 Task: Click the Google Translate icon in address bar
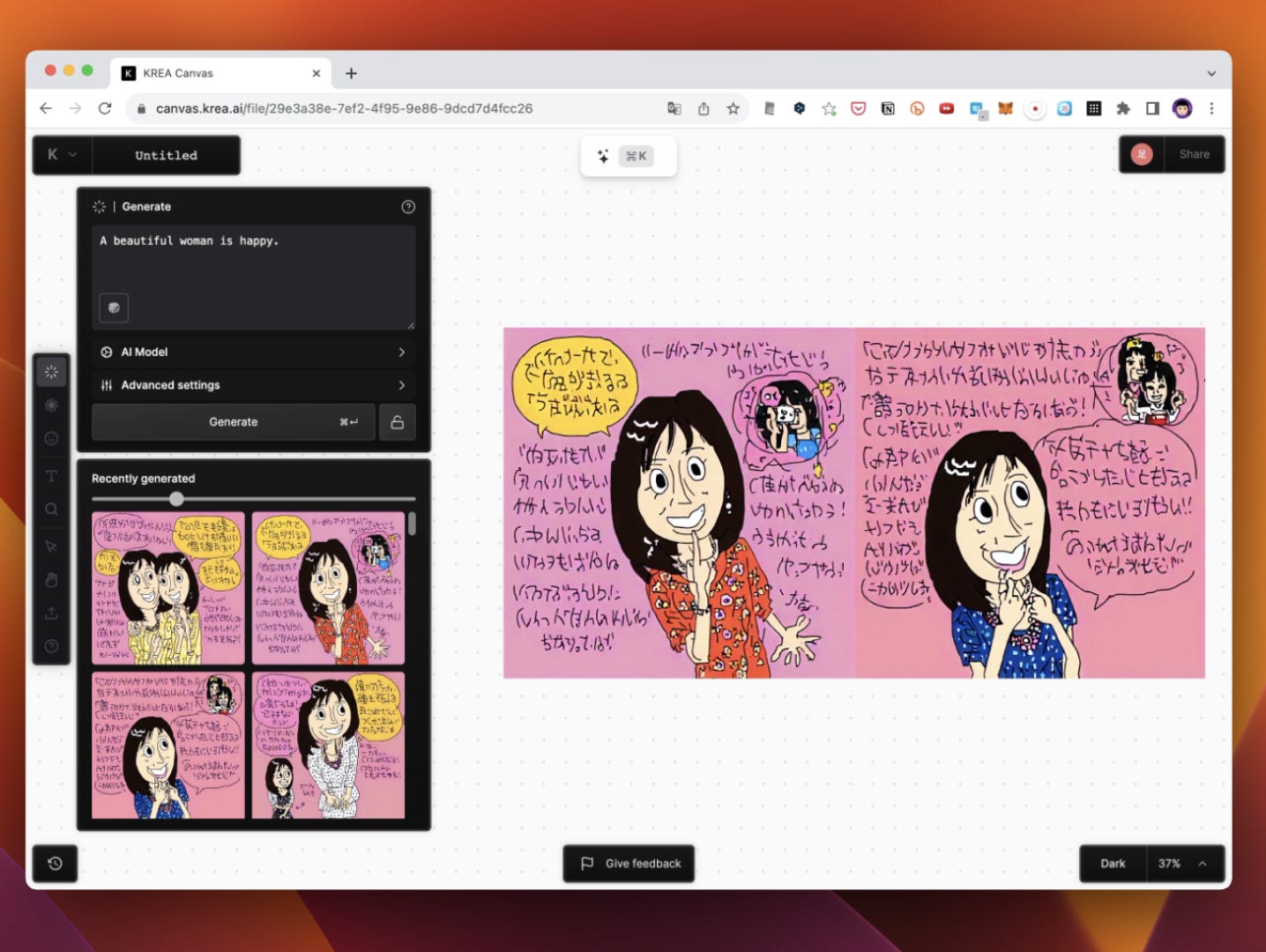click(674, 108)
